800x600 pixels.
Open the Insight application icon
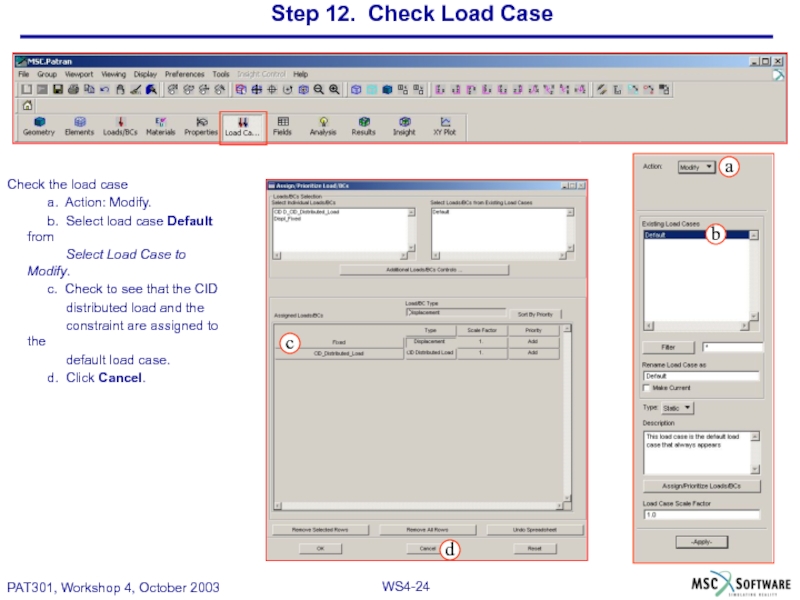(x=404, y=126)
